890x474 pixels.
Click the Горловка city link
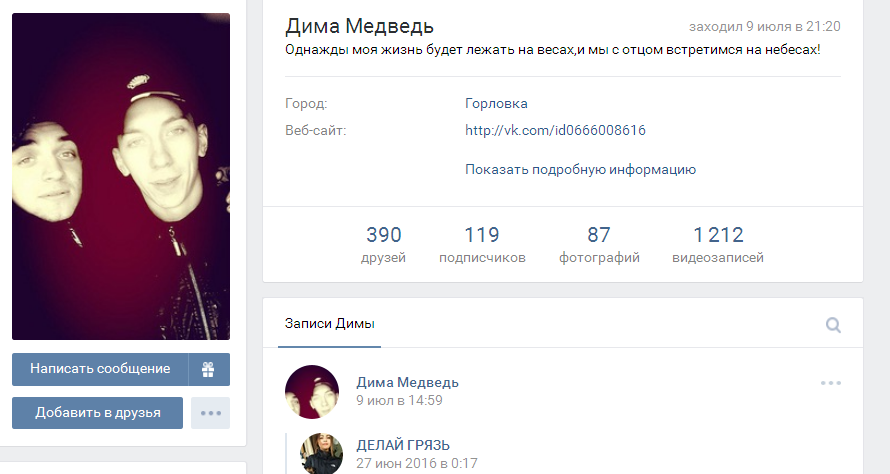496,104
